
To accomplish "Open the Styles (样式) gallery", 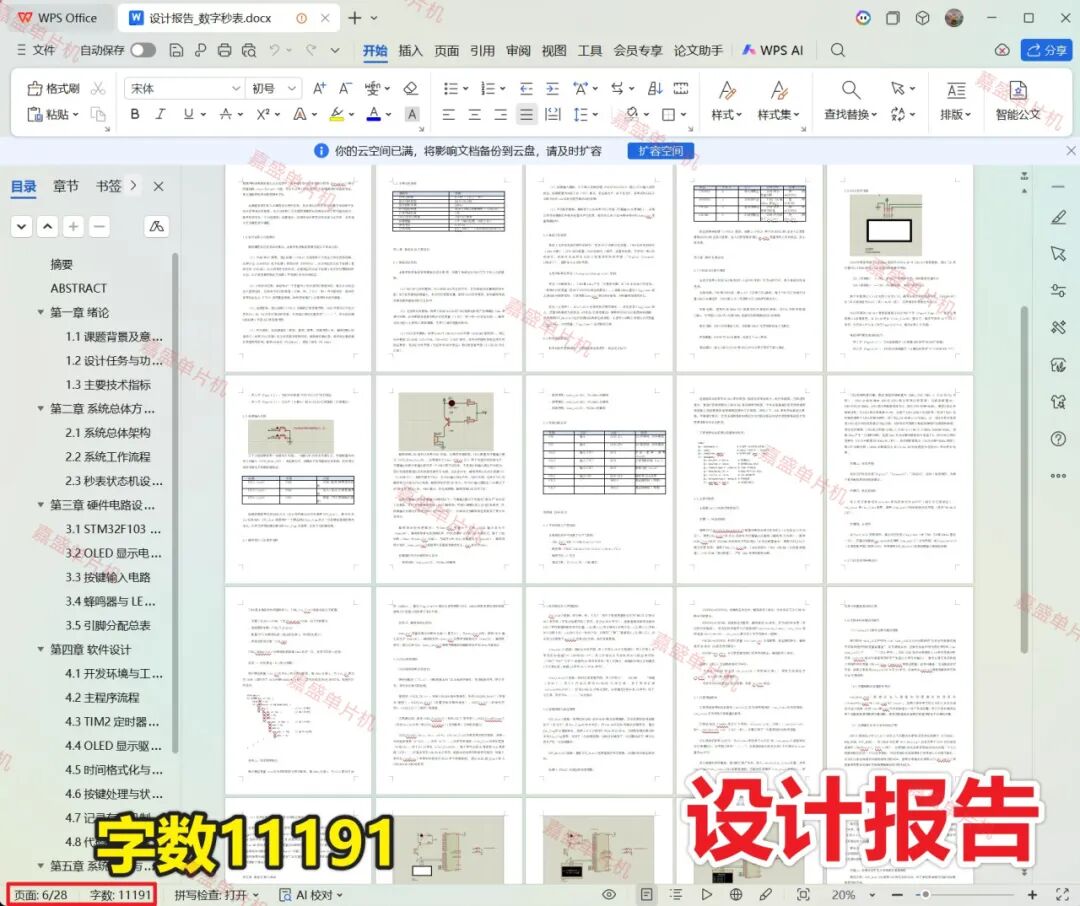I will click(727, 101).
